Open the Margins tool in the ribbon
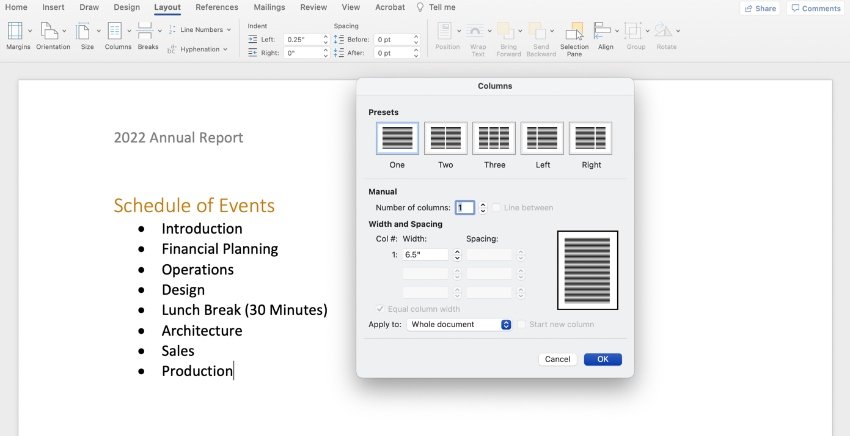This screenshot has height=436, width=850. pos(16,31)
